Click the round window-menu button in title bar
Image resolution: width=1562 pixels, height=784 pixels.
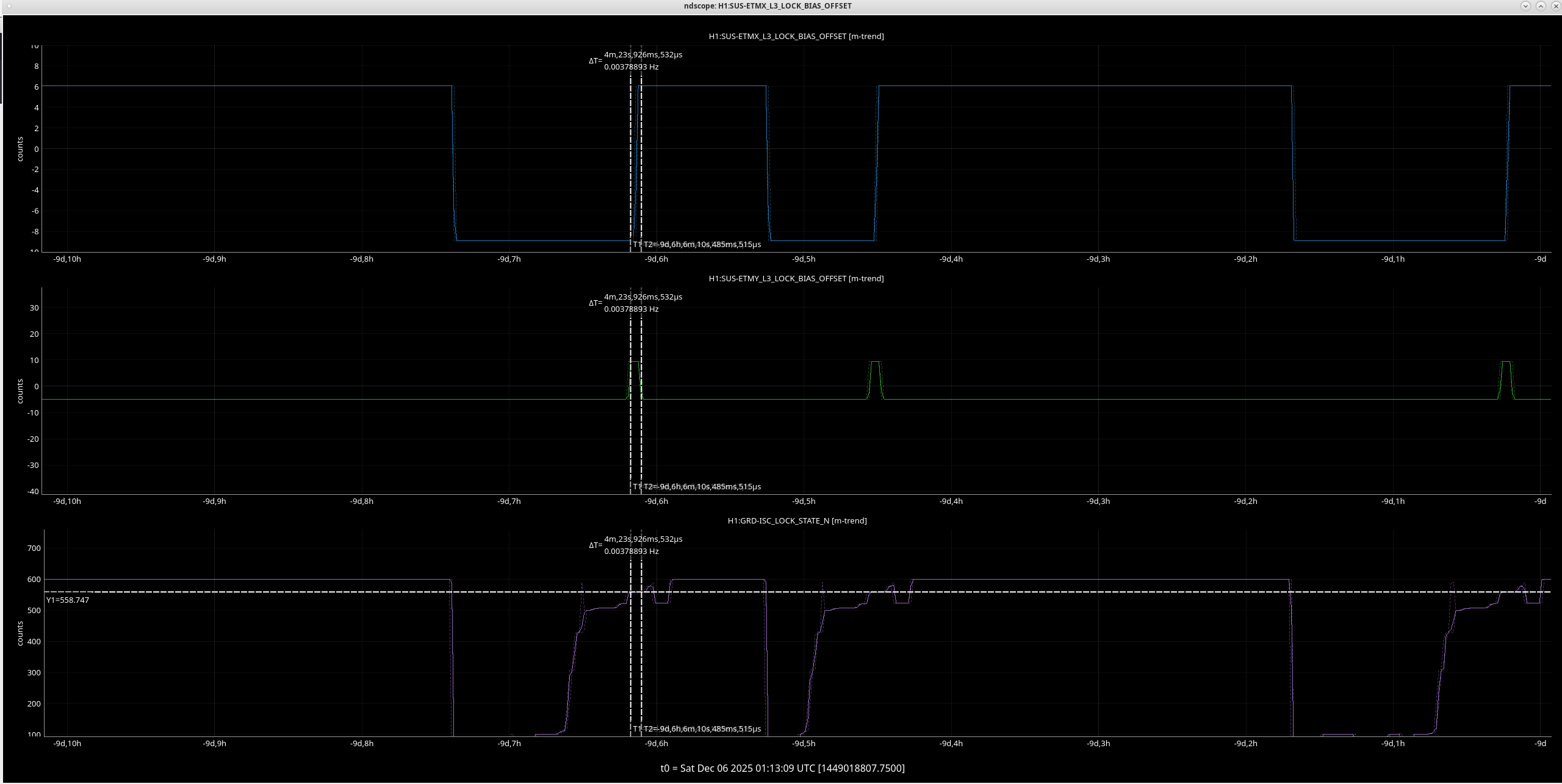point(9,5)
